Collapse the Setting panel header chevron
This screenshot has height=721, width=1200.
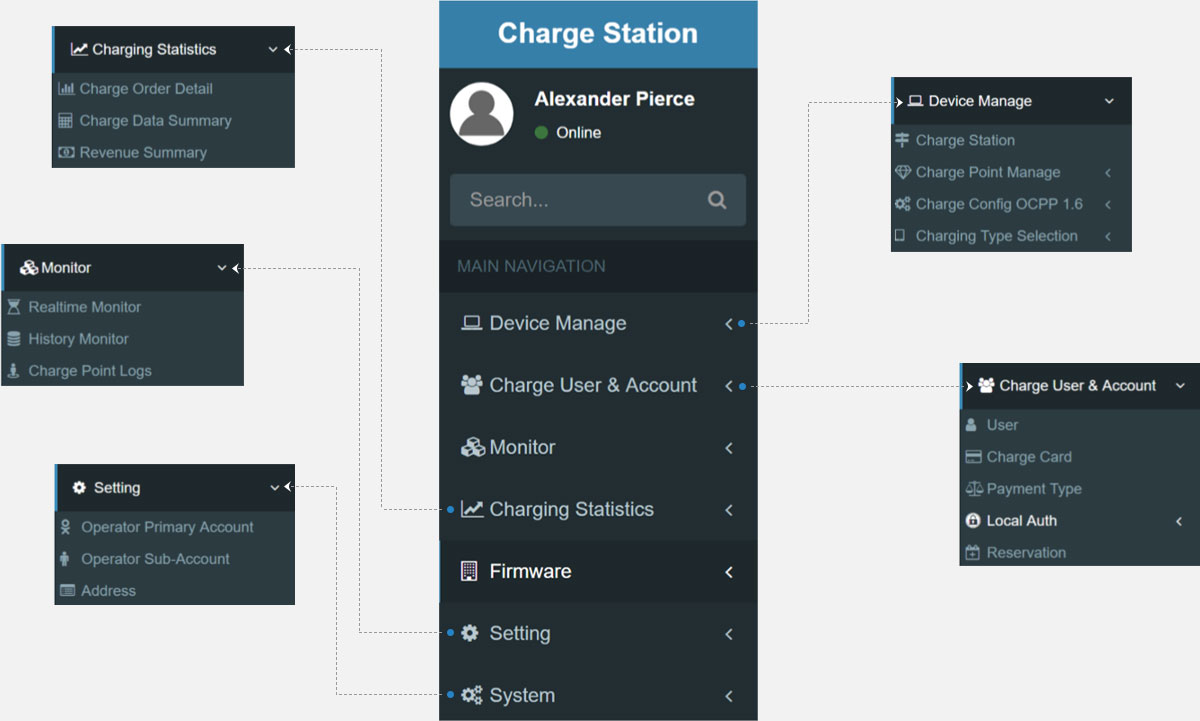pos(275,488)
